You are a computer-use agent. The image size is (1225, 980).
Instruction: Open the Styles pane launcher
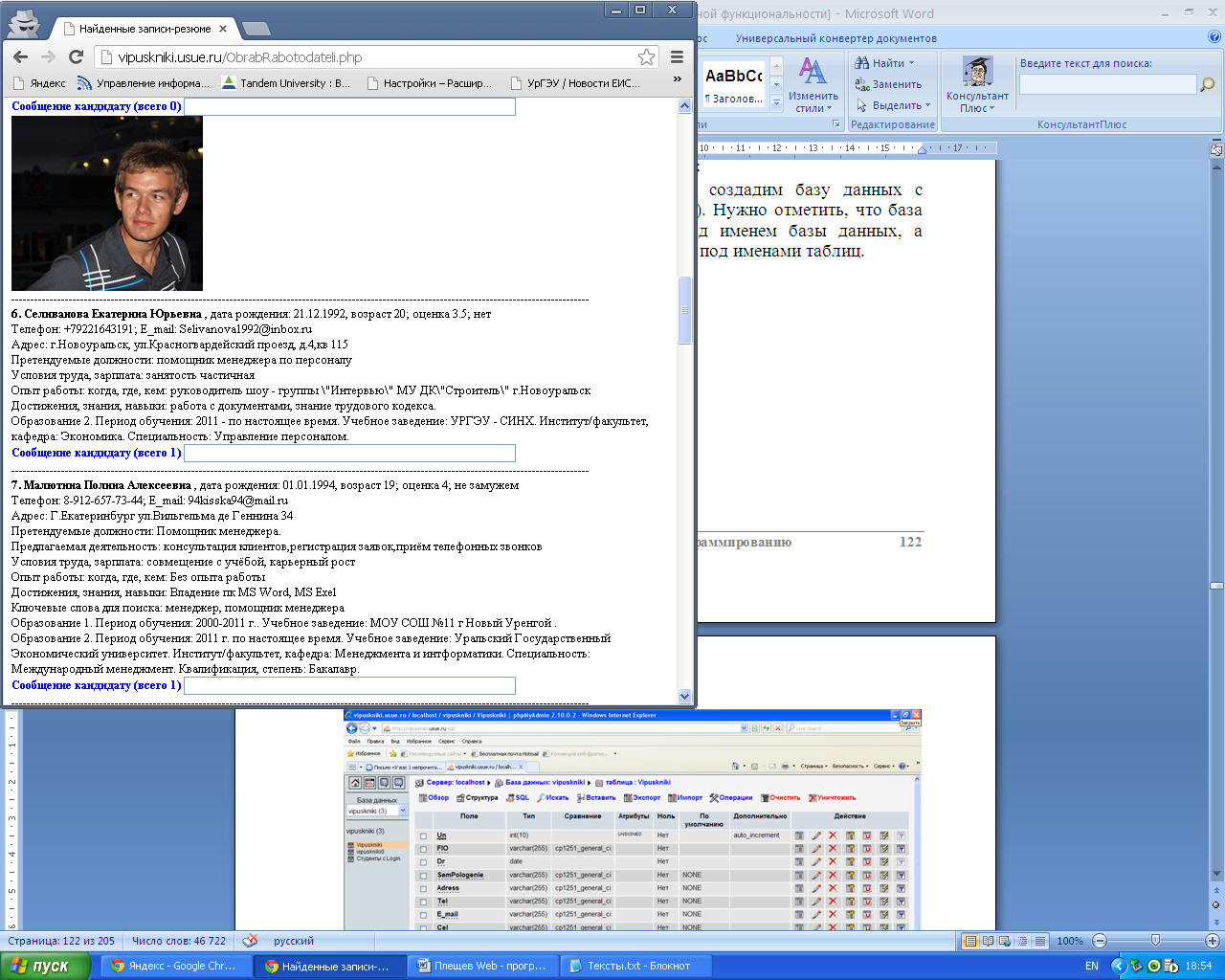coord(835,124)
